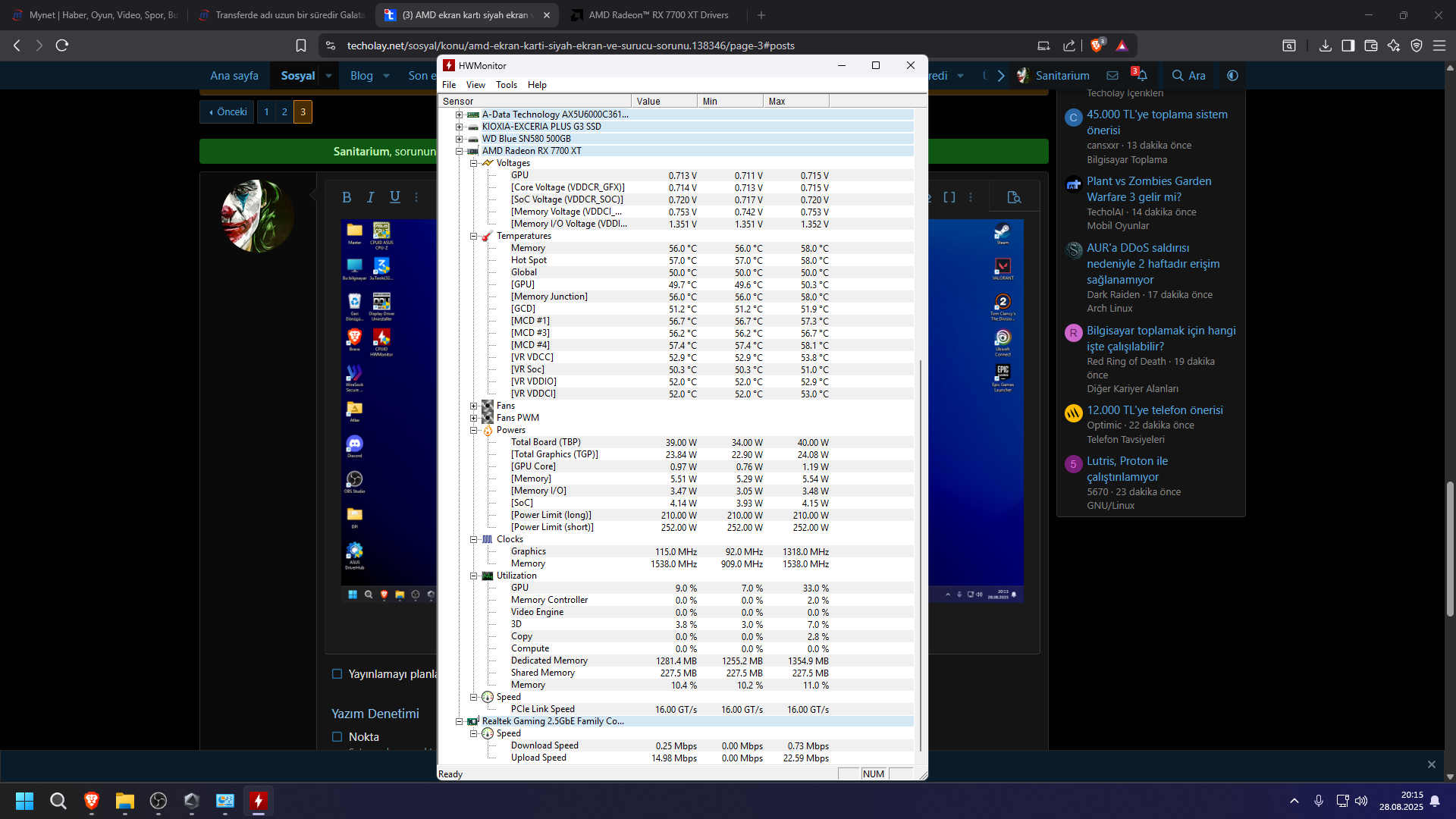Click the Ara search button
Viewport: 1456px width, 819px height.
click(x=1188, y=75)
